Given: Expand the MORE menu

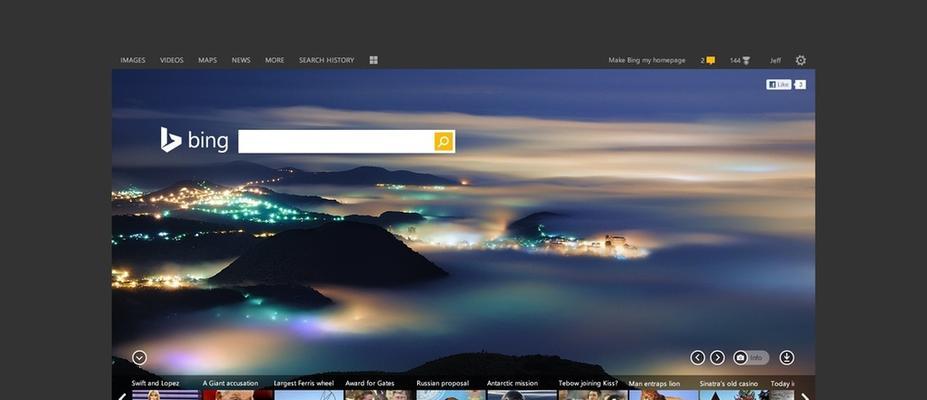Looking at the screenshot, I should click(274, 60).
